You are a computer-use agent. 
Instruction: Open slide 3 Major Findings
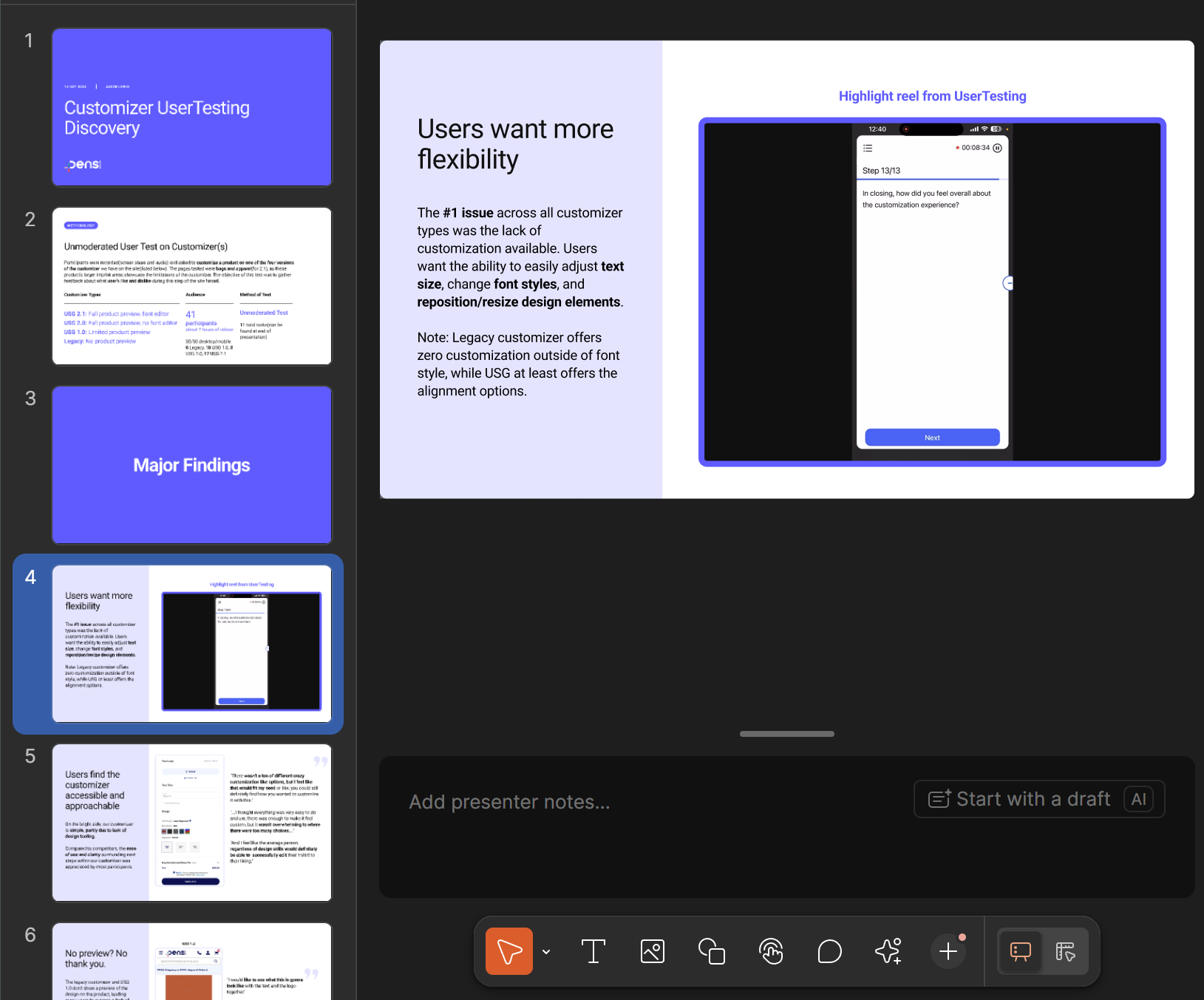(x=191, y=465)
